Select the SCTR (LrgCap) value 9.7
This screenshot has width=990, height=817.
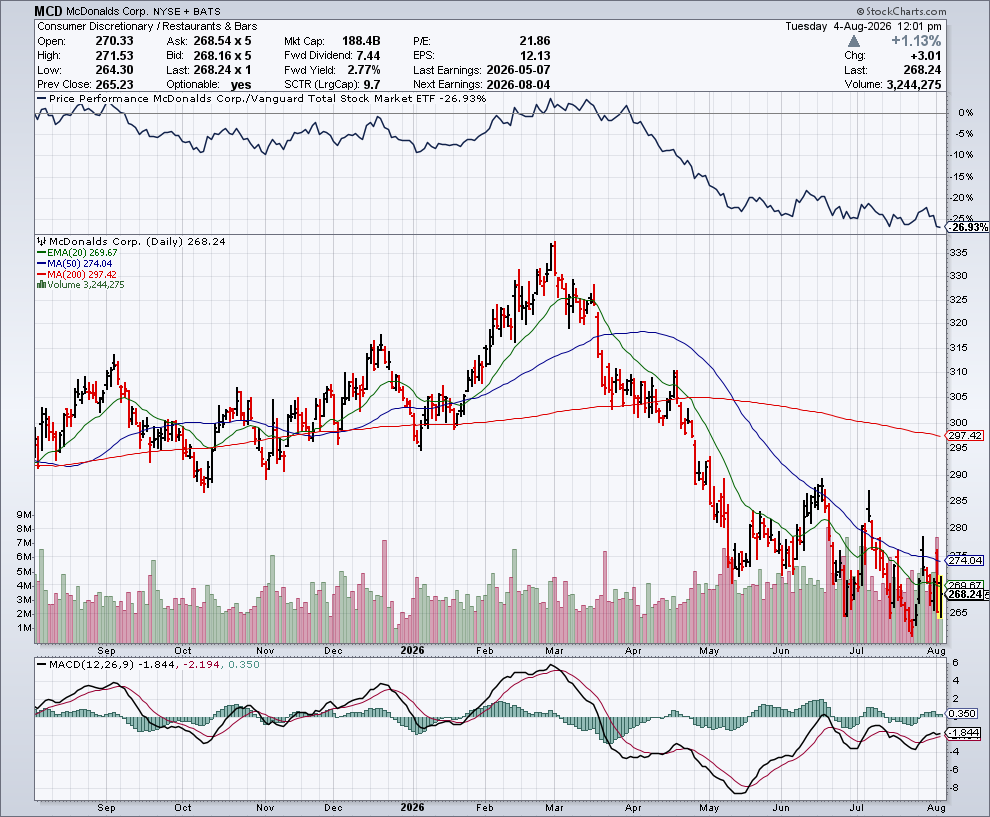click(x=372, y=85)
